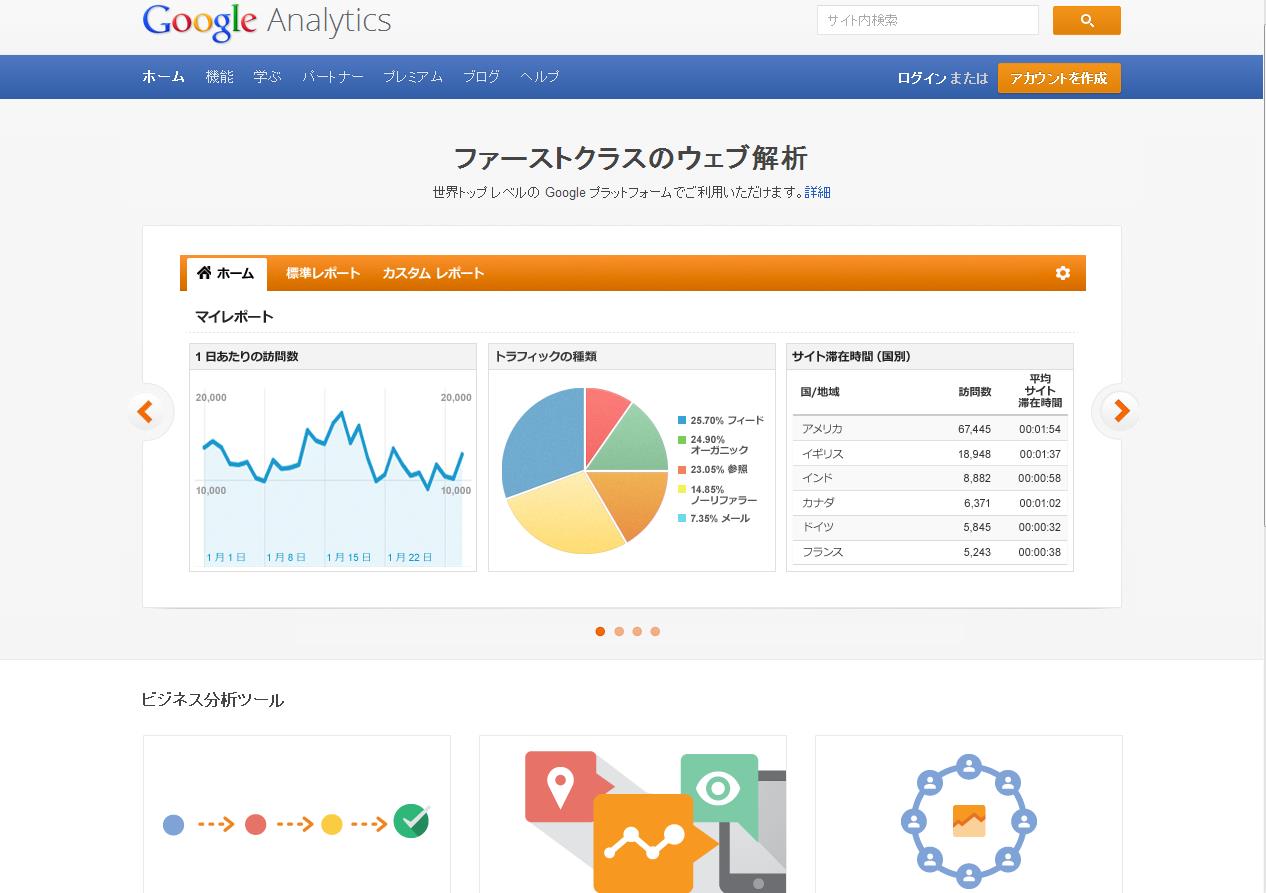Select the fourth carousel dot
Image resolution: width=1266 pixels, height=893 pixels.
tap(655, 631)
